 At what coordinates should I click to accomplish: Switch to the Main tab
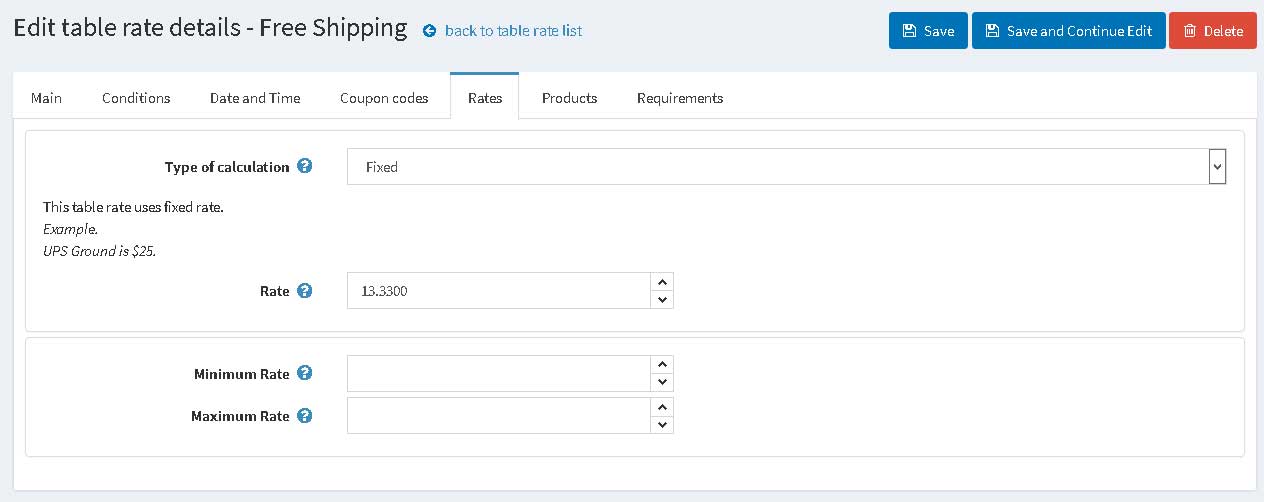click(x=46, y=98)
